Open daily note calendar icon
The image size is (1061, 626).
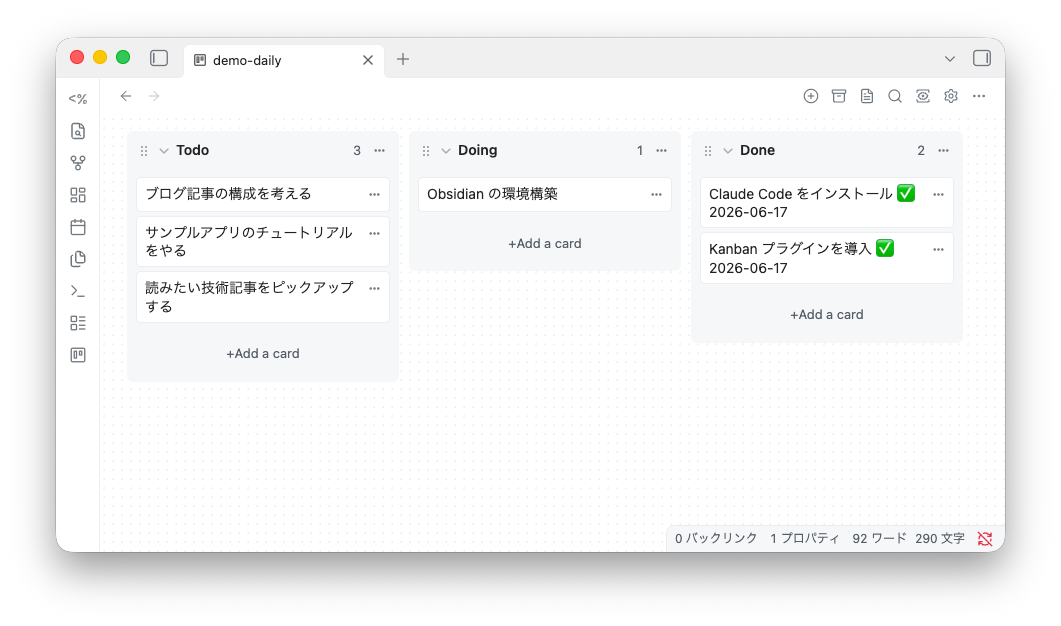pos(78,227)
